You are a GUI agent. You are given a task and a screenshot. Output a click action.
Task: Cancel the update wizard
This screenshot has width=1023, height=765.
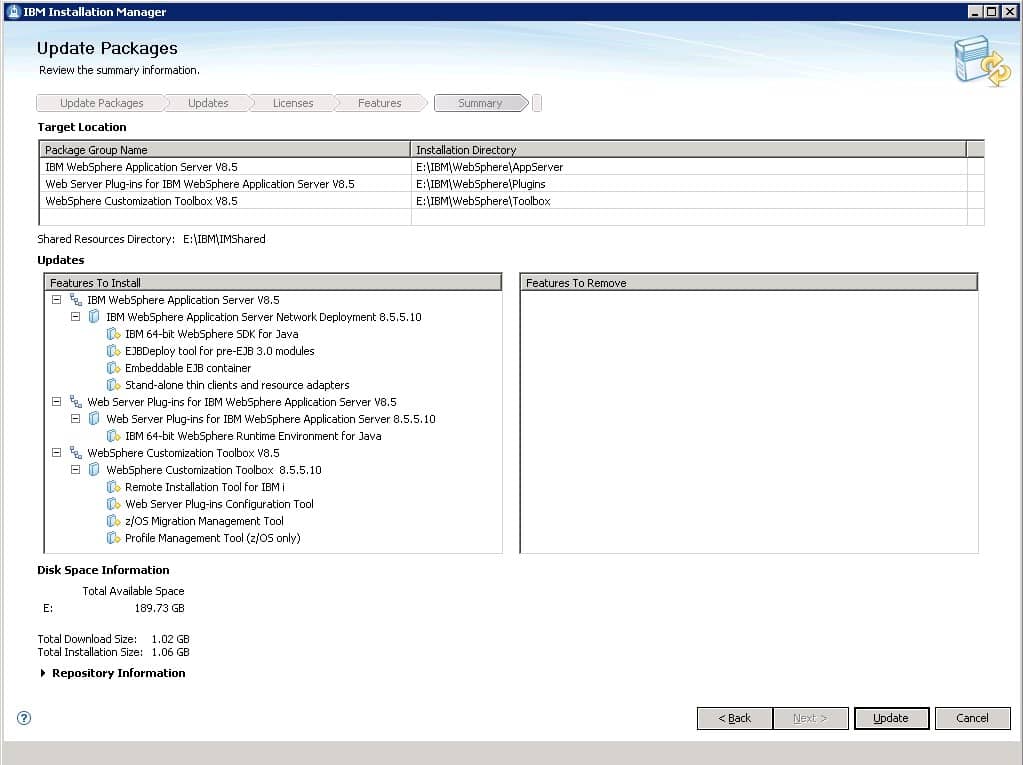972,718
